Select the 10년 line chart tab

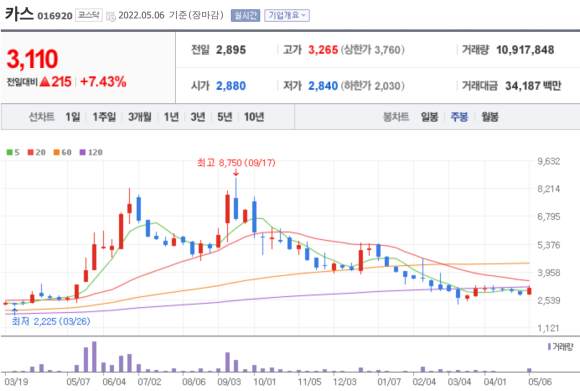pyautogui.click(x=254, y=117)
